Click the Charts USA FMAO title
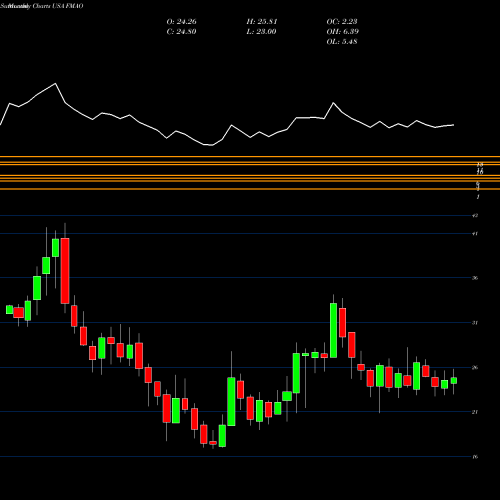The image size is (500, 500). 58,6
